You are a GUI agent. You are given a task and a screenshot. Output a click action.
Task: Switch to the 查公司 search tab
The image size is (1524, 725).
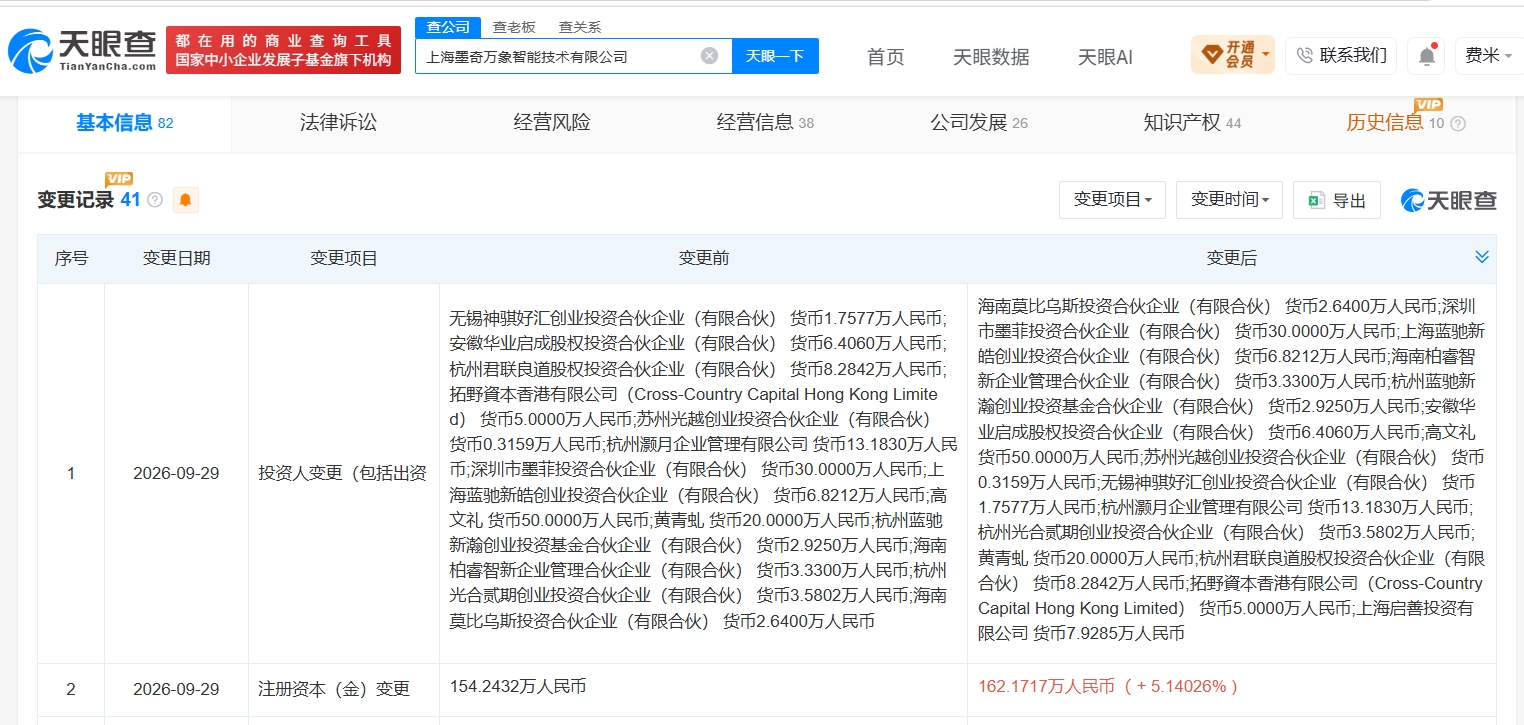(448, 27)
